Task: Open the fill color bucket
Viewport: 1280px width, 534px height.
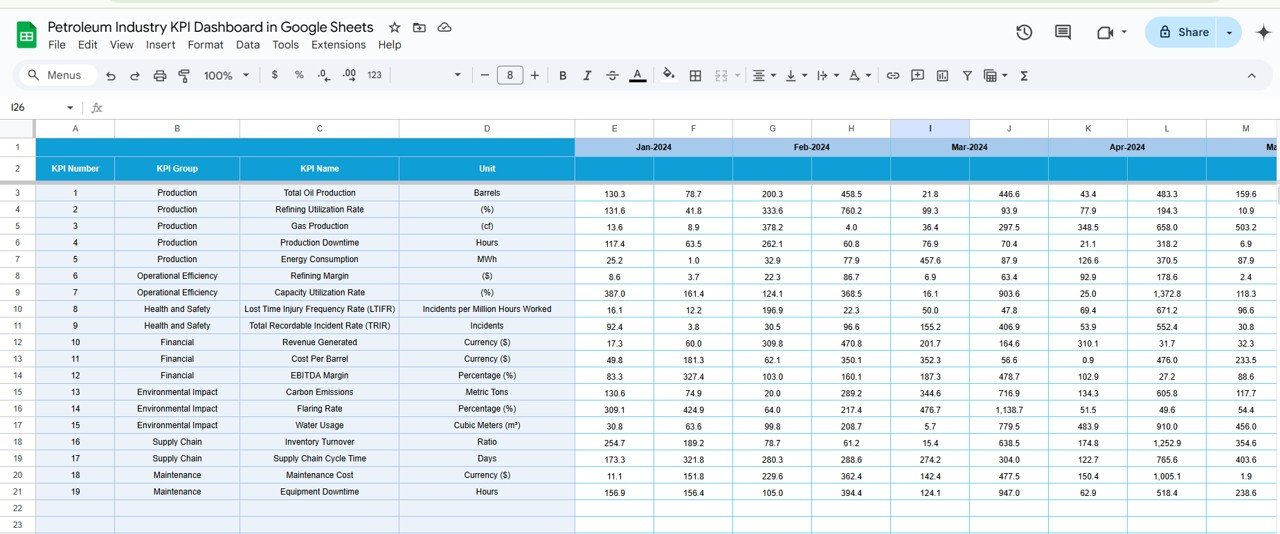Action: click(x=669, y=75)
